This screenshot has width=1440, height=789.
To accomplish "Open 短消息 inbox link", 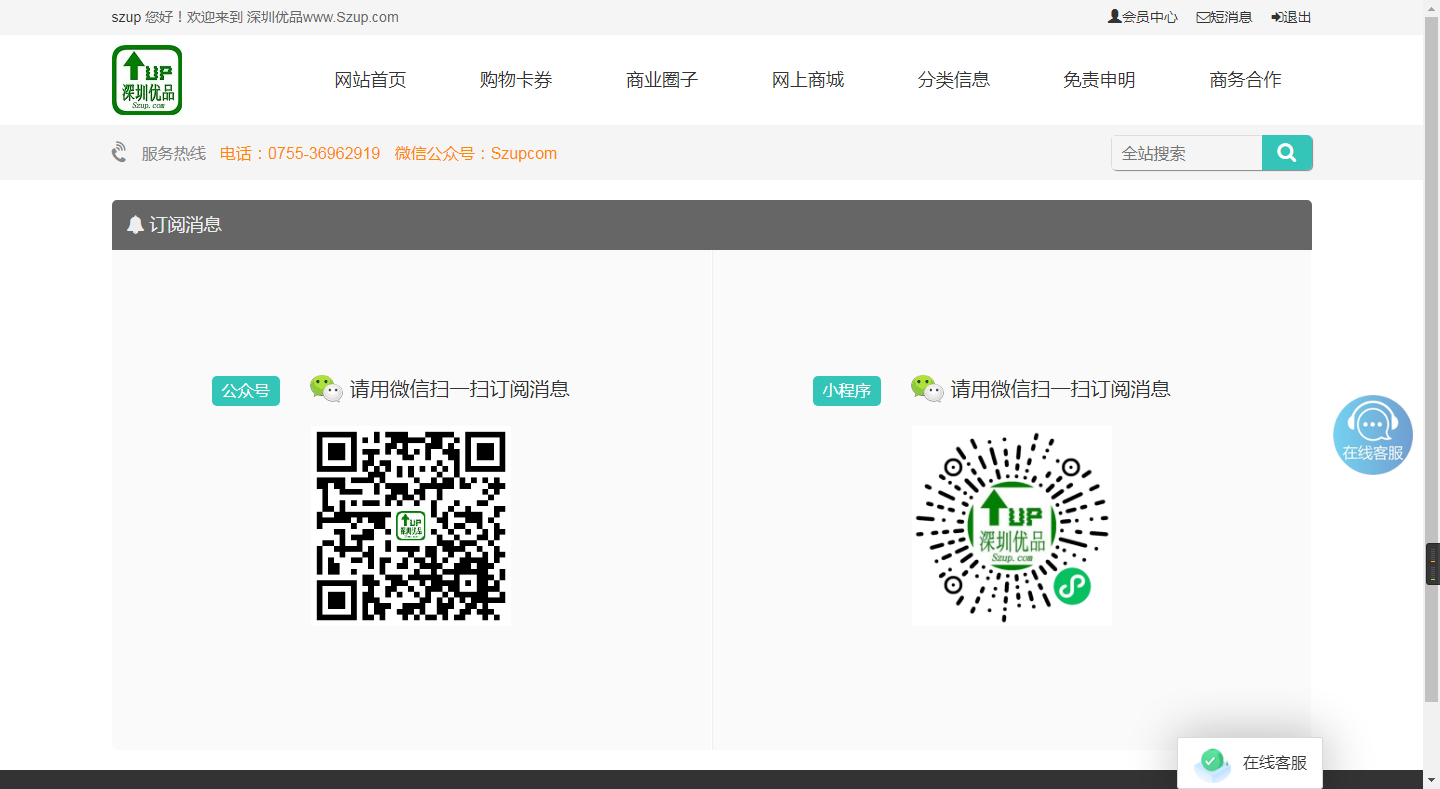I will click(1225, 17).
